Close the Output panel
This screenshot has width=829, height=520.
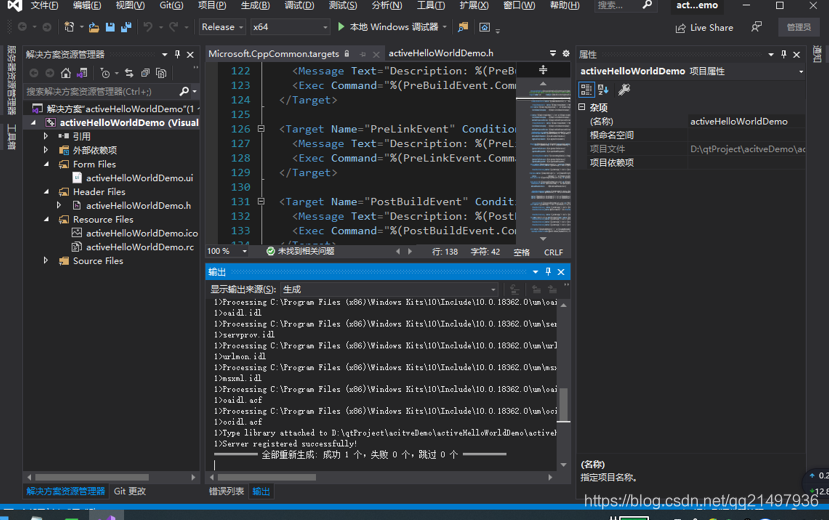pyautogui.click(x=561, y=272)
